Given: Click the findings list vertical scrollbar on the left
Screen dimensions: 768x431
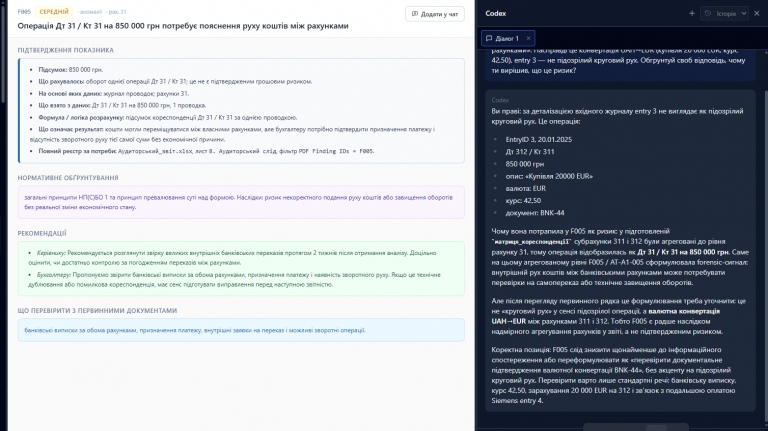Looking at the screenshot, I should click(3, 54).
